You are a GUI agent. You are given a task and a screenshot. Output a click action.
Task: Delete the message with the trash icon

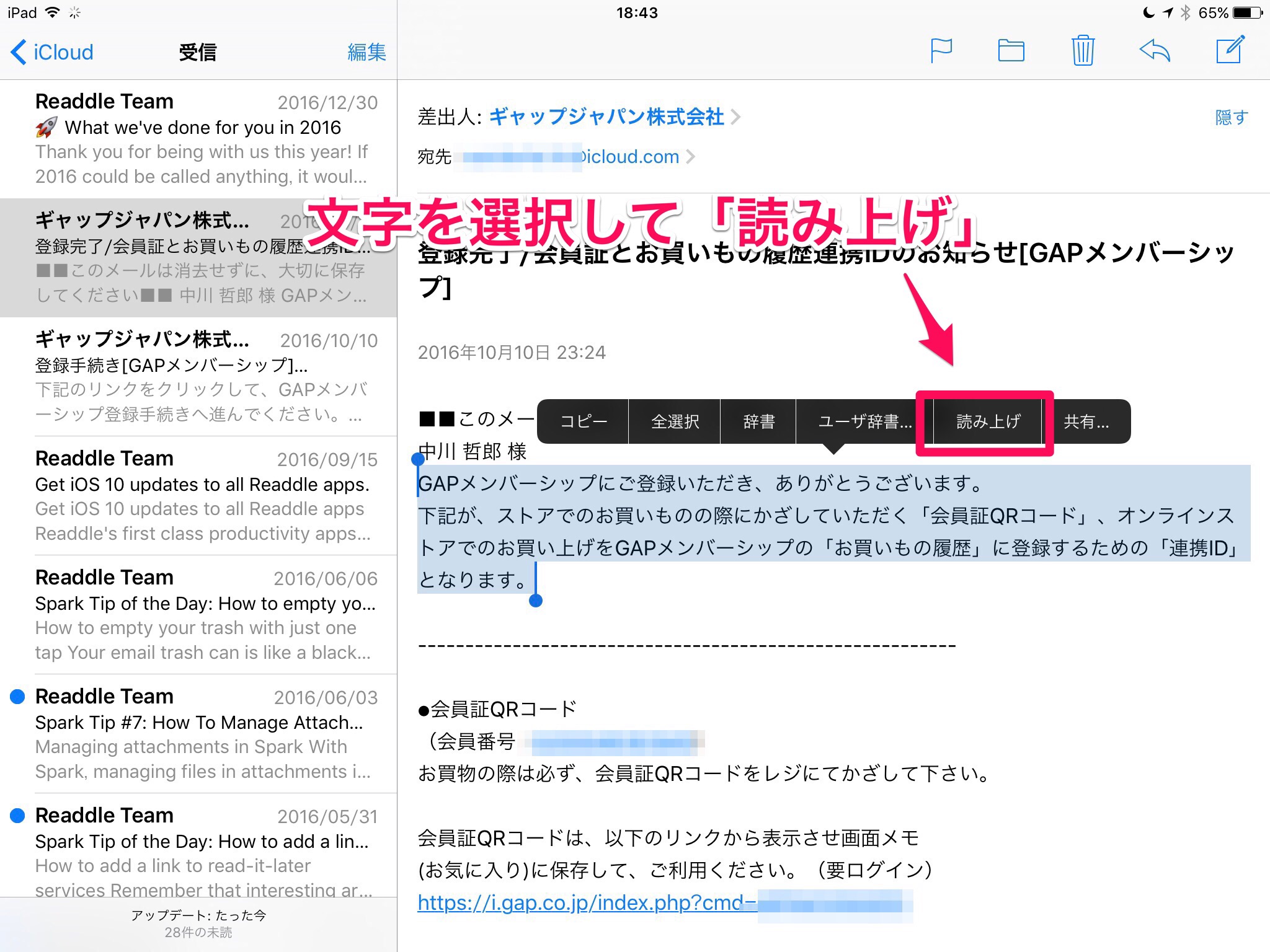(1083, 51)
